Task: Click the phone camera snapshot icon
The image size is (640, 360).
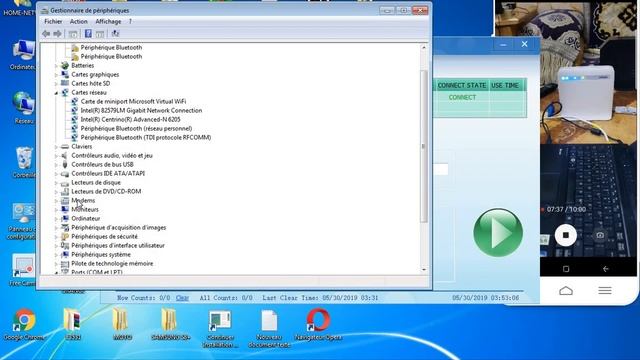Action: pos(600,235)
